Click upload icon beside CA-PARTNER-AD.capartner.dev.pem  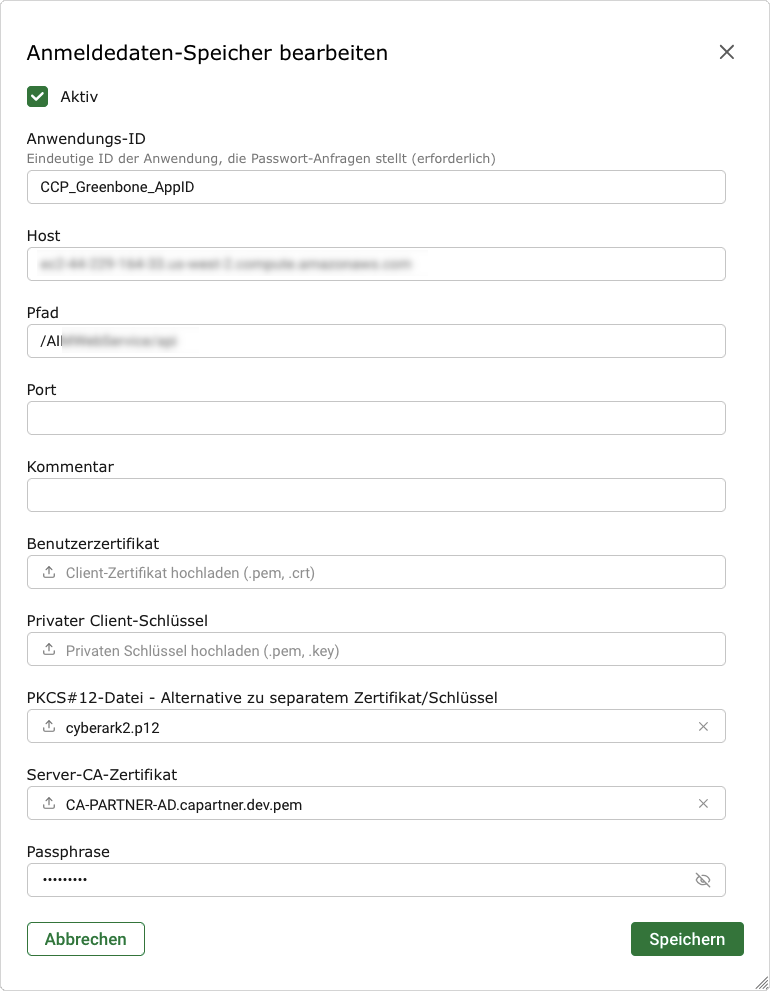[49, 803]
